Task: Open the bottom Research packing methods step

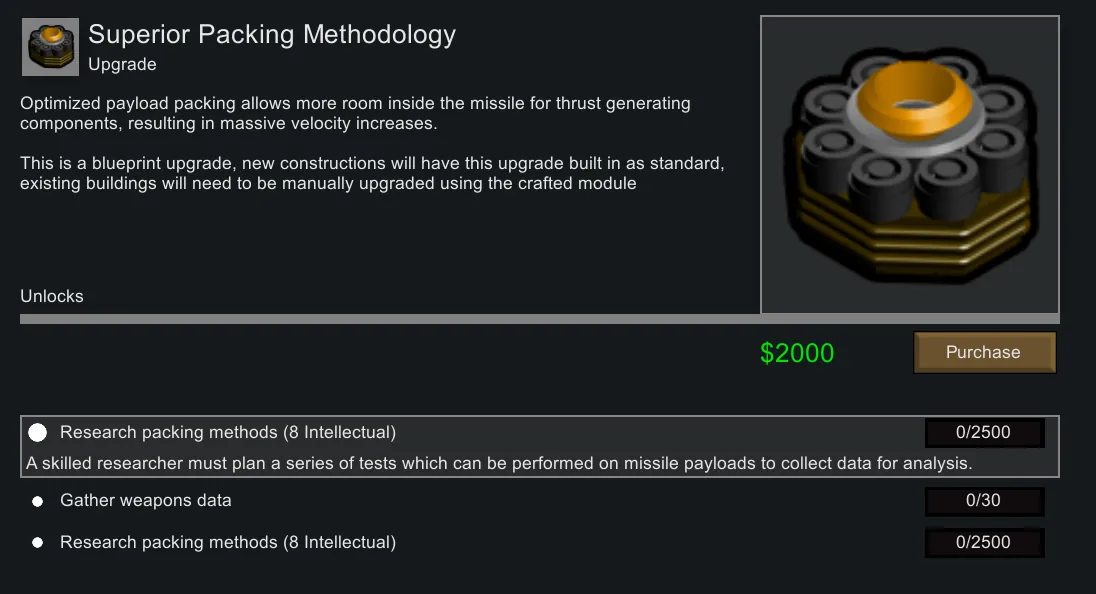Action: (x=228, y=542)
